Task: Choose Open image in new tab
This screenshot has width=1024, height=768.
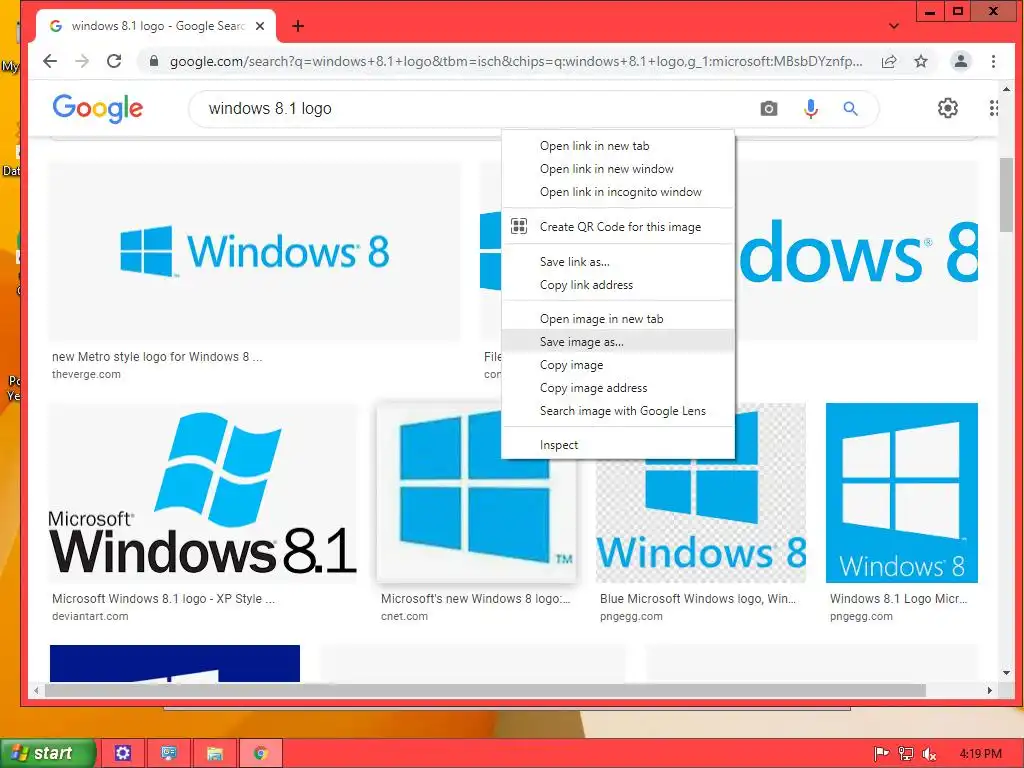Action: pos(618,319)
